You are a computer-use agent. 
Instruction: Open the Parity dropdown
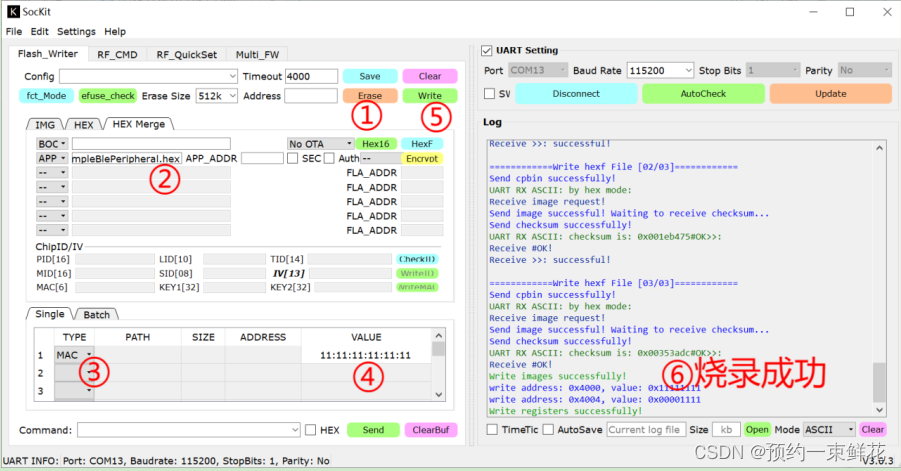[x=864, y=70]
